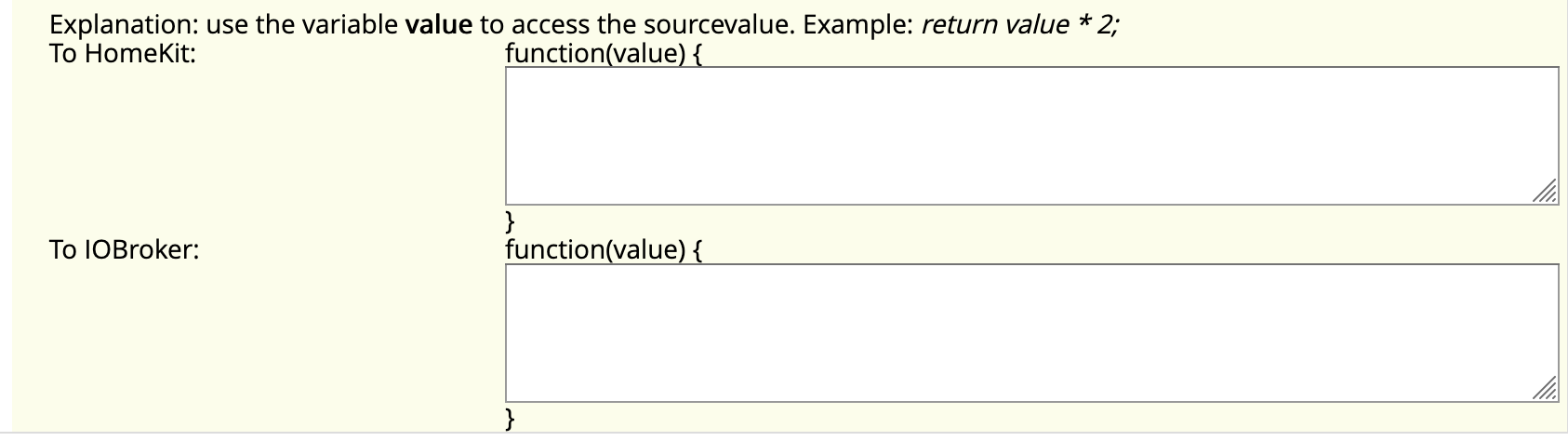Image resolution: width=1568 pixels, height=441 pixels.
Task: Click 'function(value) {' header above HomeKit textarea
Action: tap(605, 54)
